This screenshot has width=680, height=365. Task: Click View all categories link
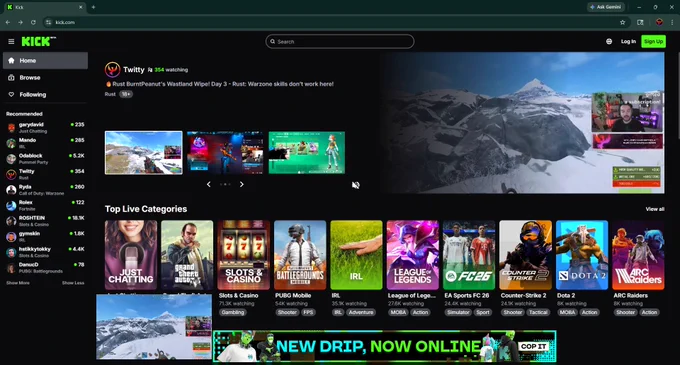(655, 209)
